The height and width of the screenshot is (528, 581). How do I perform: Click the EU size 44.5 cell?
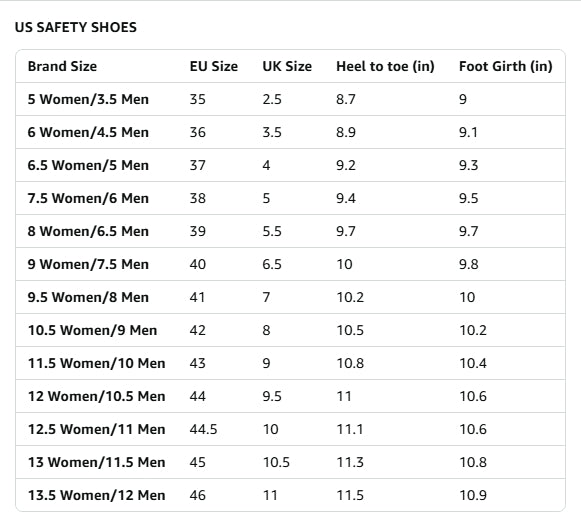tap(203, 429)
